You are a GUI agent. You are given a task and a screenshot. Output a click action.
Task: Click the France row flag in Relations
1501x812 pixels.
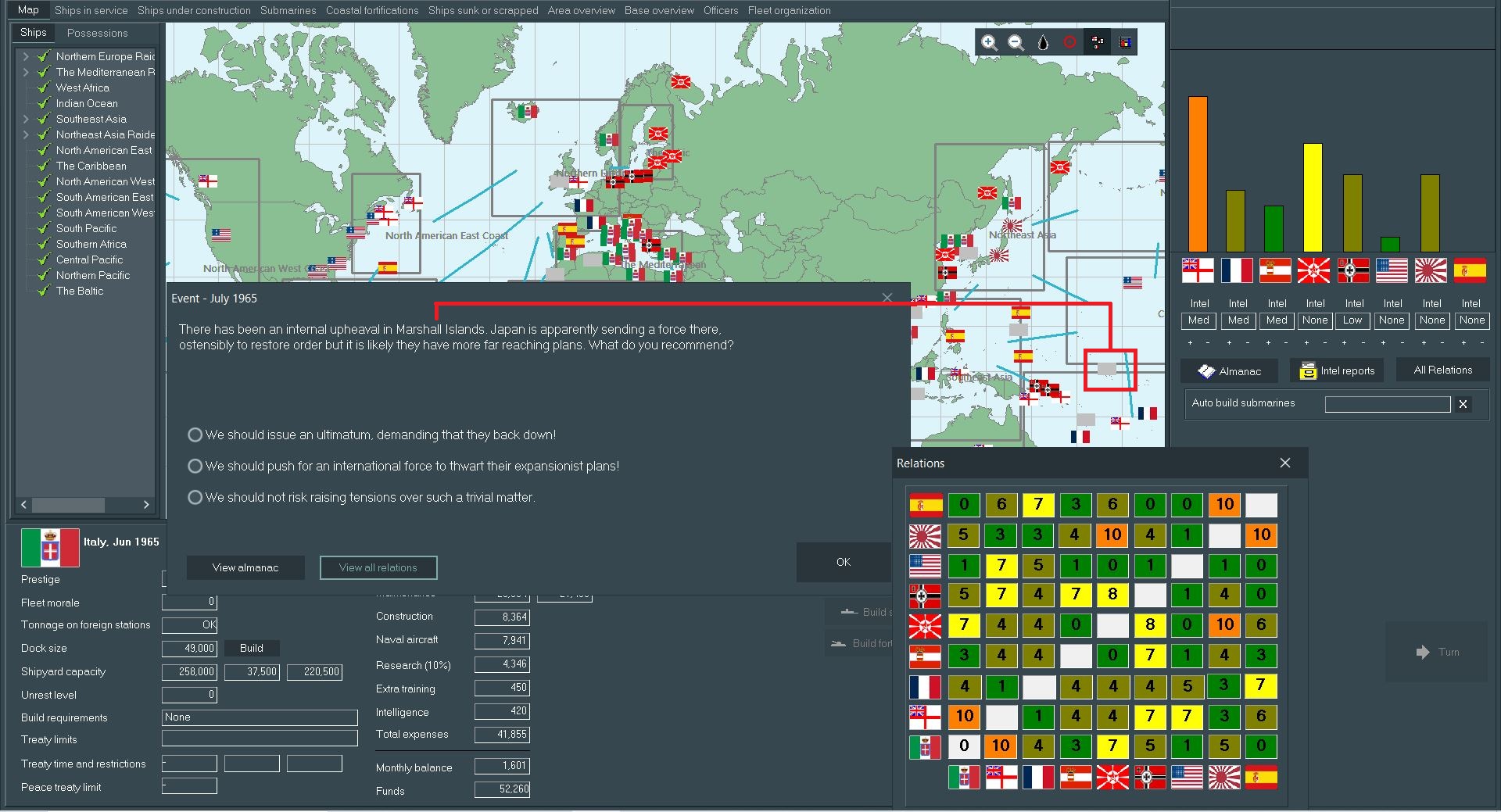click(x=925, y=686)
